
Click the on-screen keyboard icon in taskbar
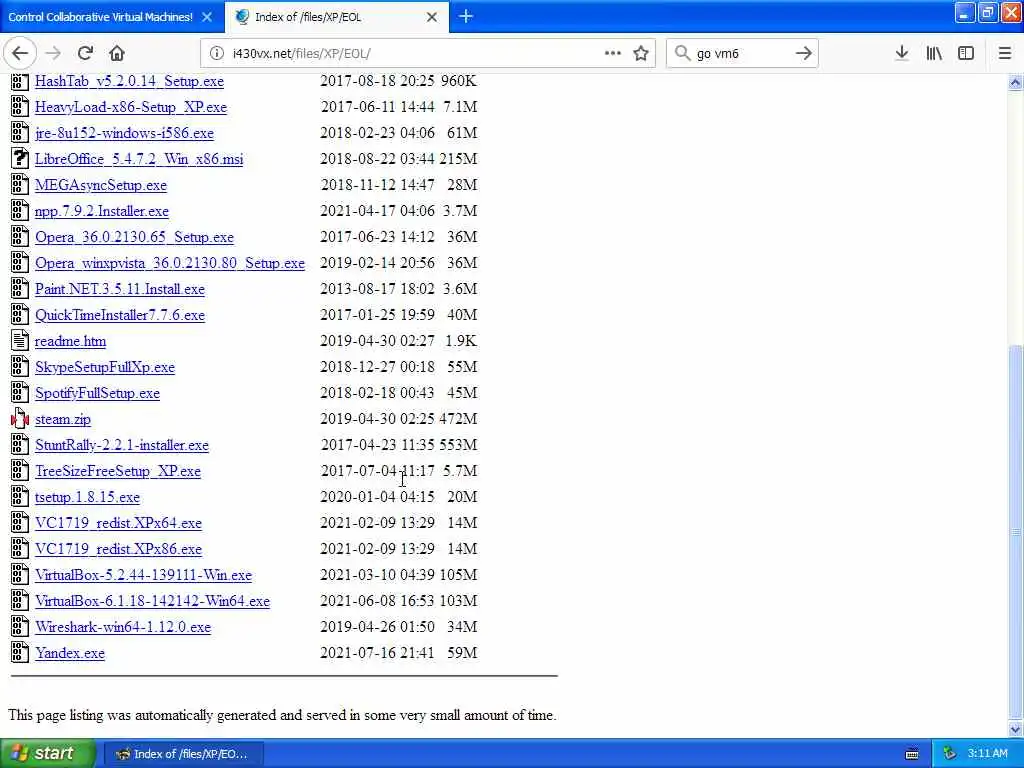coord(912,754)
